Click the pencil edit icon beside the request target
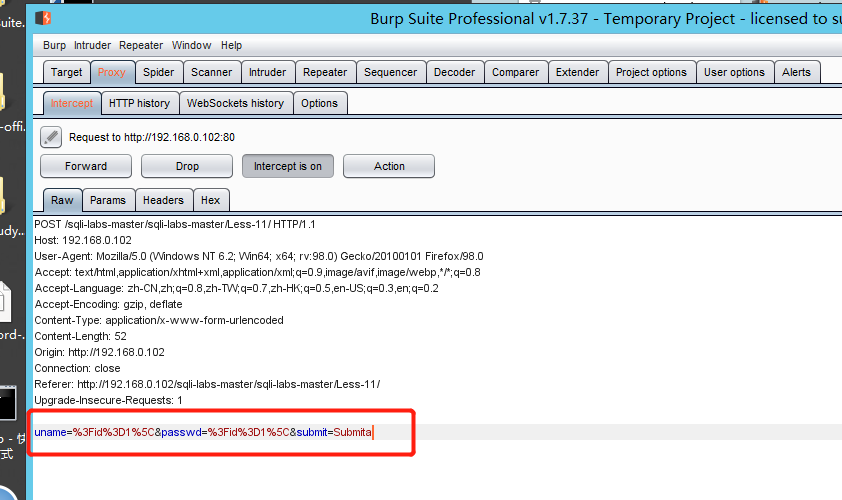 51,137
